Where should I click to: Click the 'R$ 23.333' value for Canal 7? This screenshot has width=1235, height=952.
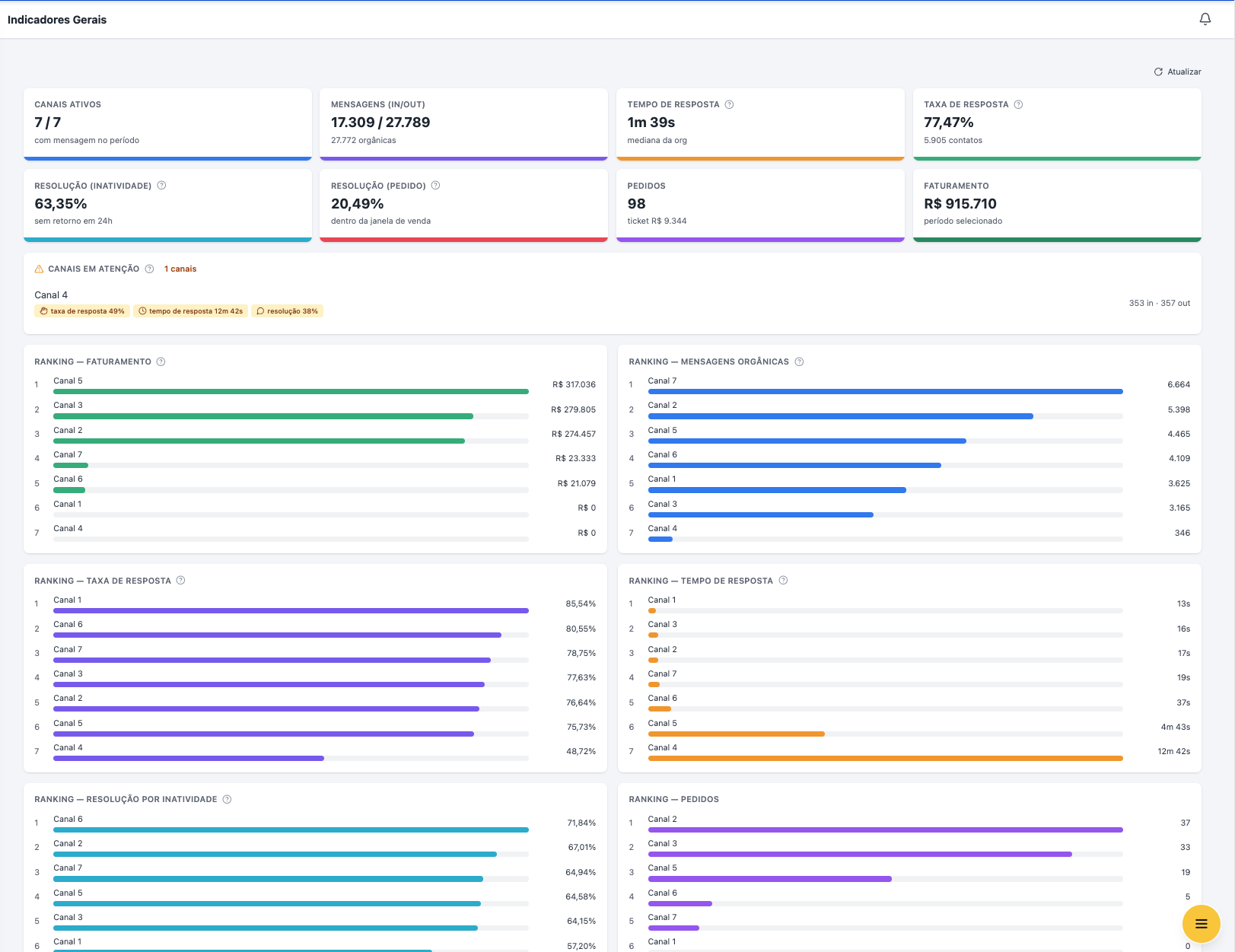[576, 458]
